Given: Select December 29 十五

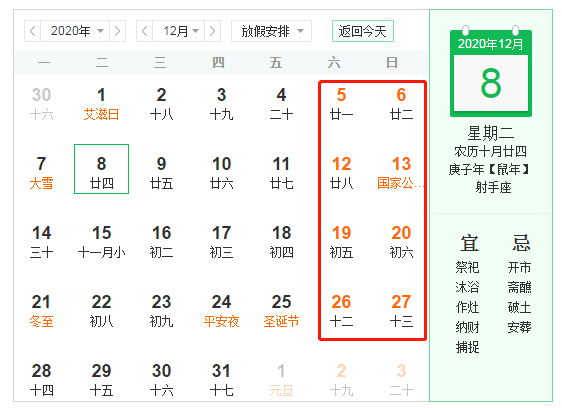Looking at the screenshot, I should 101,380.
